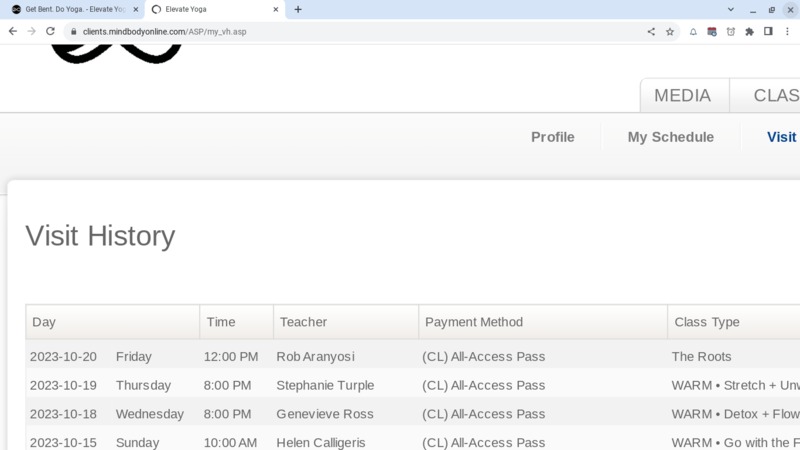Go back to the previous page
The width and height of the screenshot is (800, 450).
13,31
